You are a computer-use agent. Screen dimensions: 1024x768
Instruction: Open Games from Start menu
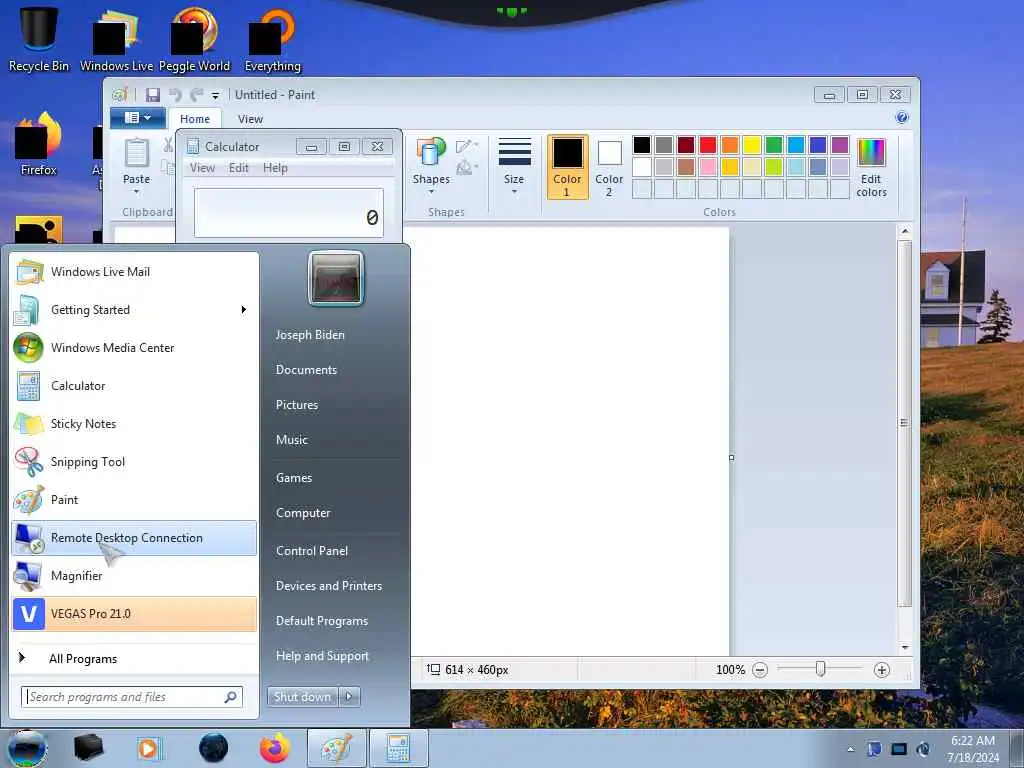[294, 478]
